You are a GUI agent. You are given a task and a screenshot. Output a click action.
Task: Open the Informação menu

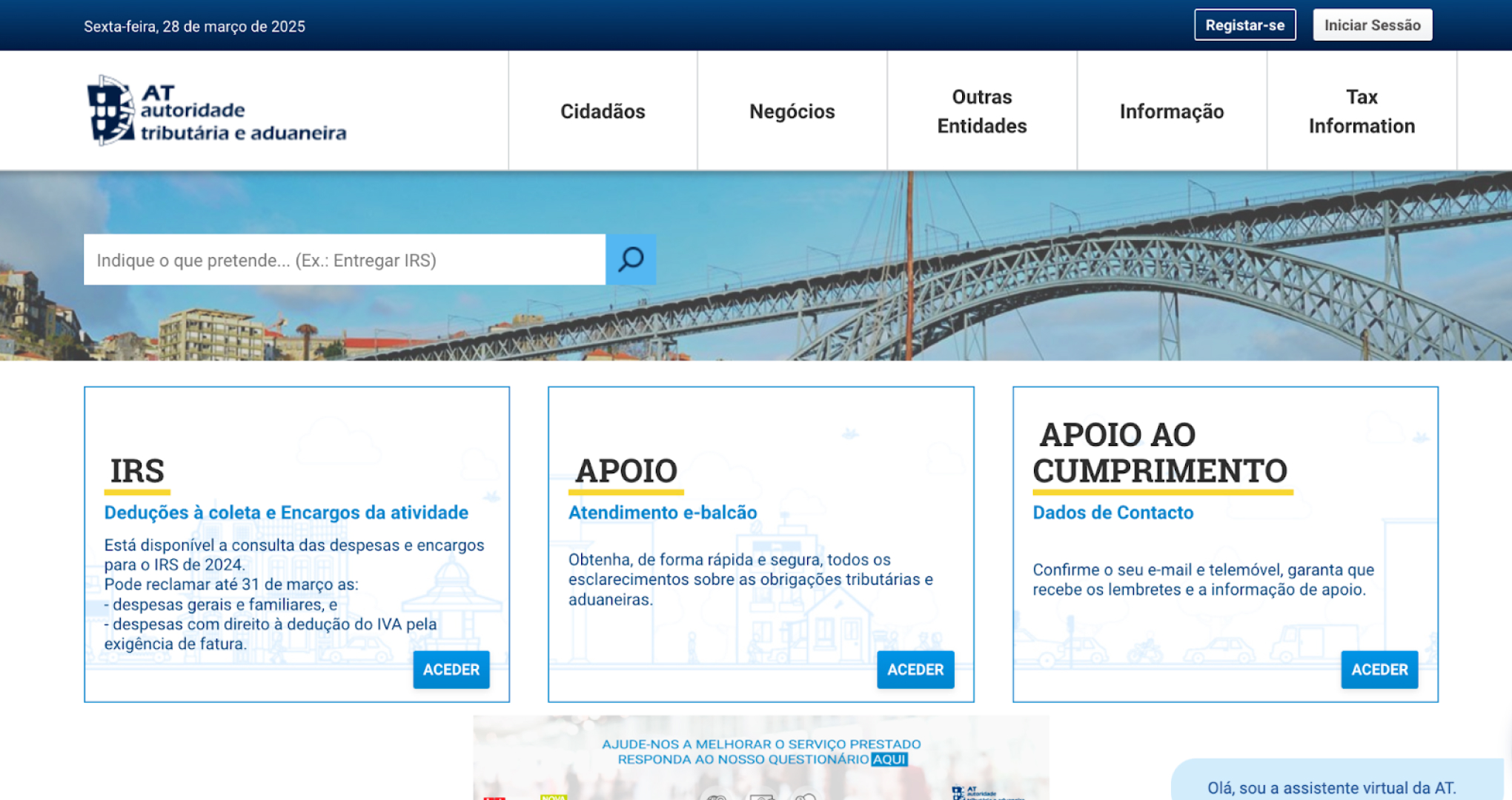click(x=1171, y=111)
